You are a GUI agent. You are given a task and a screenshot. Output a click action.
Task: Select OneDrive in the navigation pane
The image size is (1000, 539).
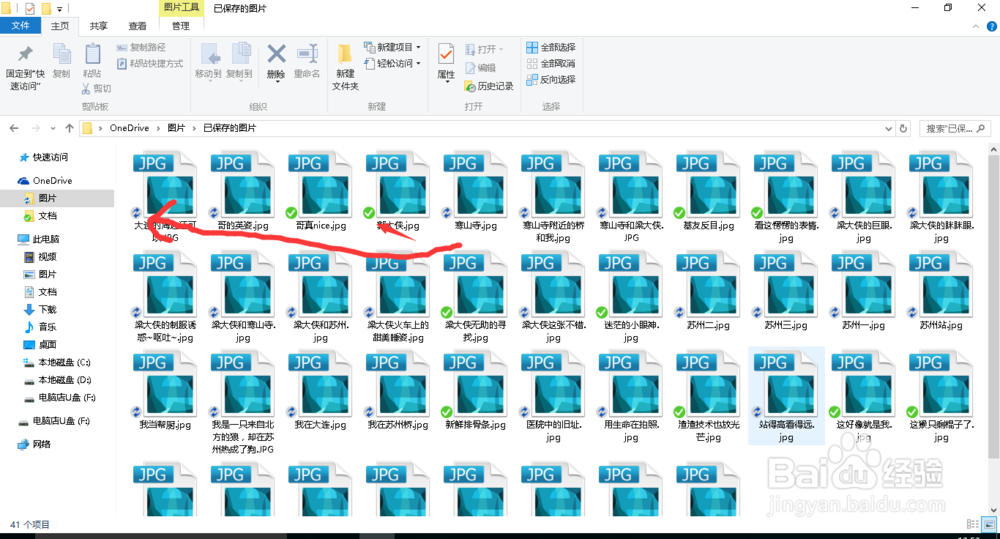coord(52,181)
